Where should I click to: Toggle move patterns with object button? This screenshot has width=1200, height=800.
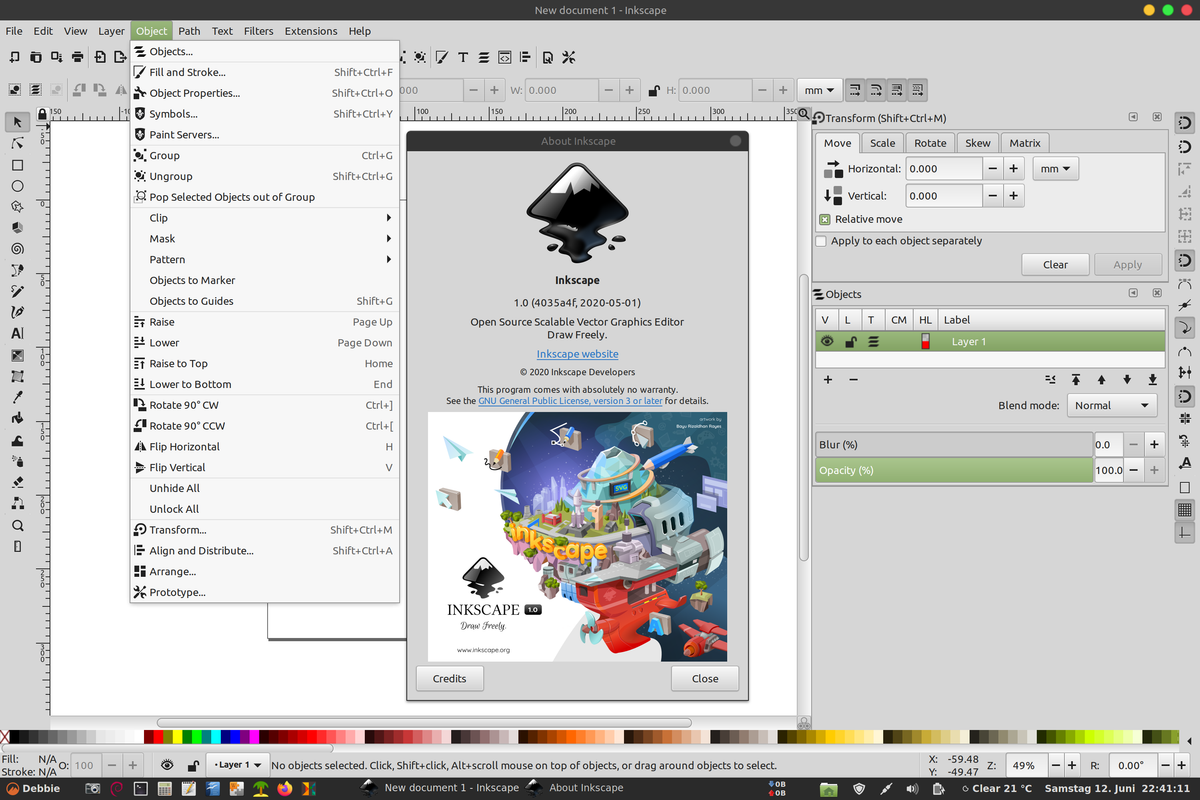917,90
